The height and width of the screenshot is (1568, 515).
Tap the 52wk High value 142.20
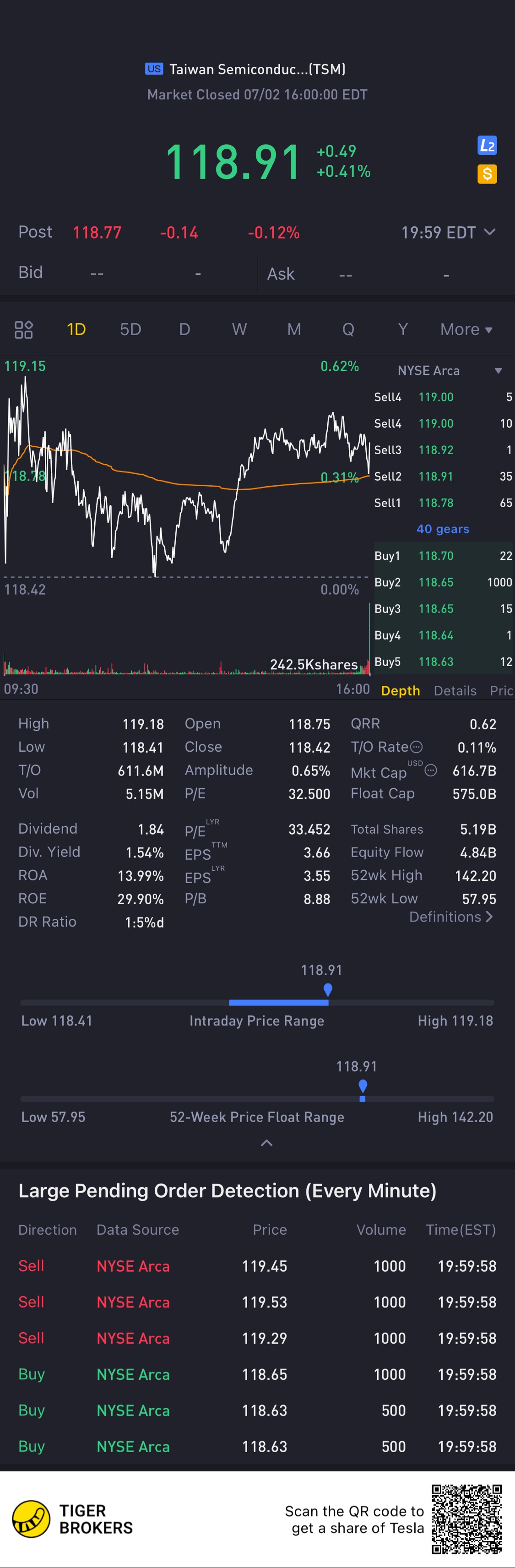point(476,875)
